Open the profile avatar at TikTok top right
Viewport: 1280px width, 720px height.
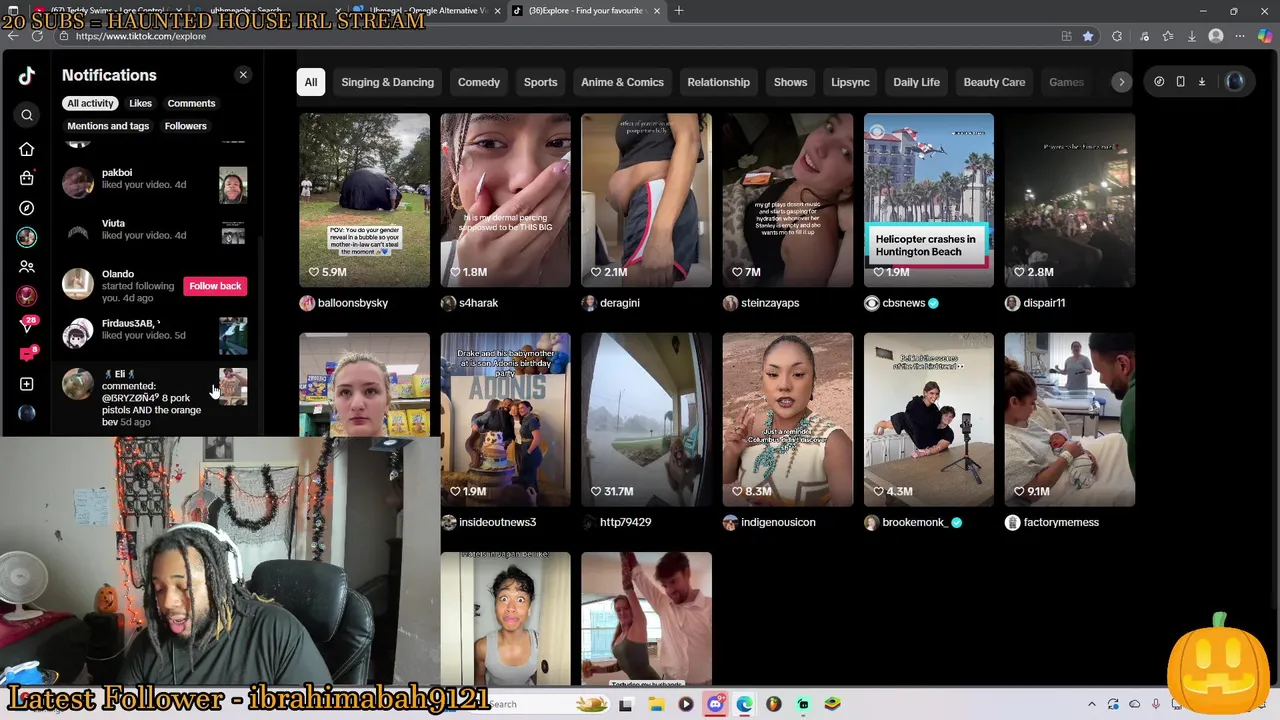pos(1235,82)
